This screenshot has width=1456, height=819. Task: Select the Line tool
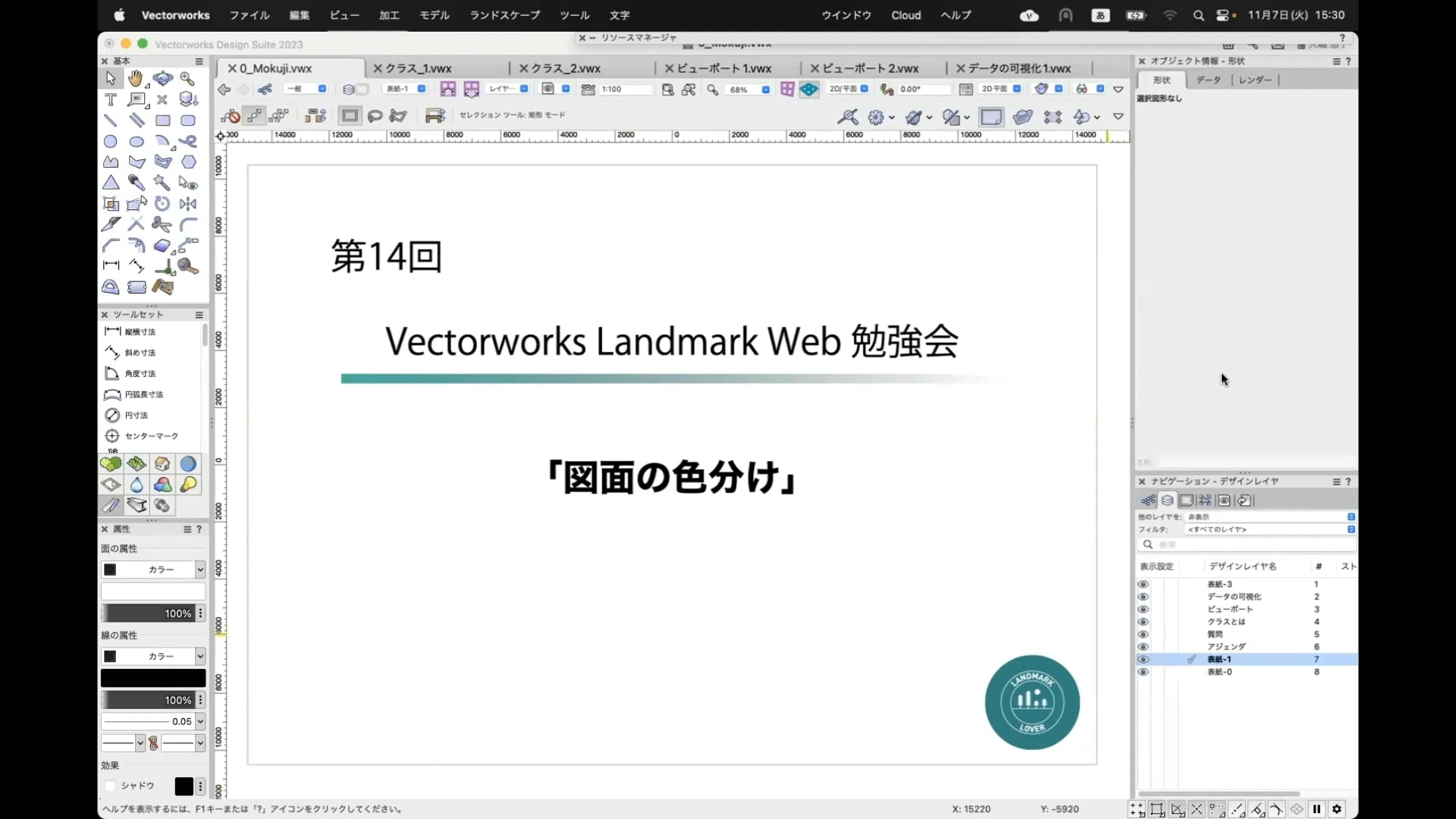pyautogui.click(x=111, y=121)
